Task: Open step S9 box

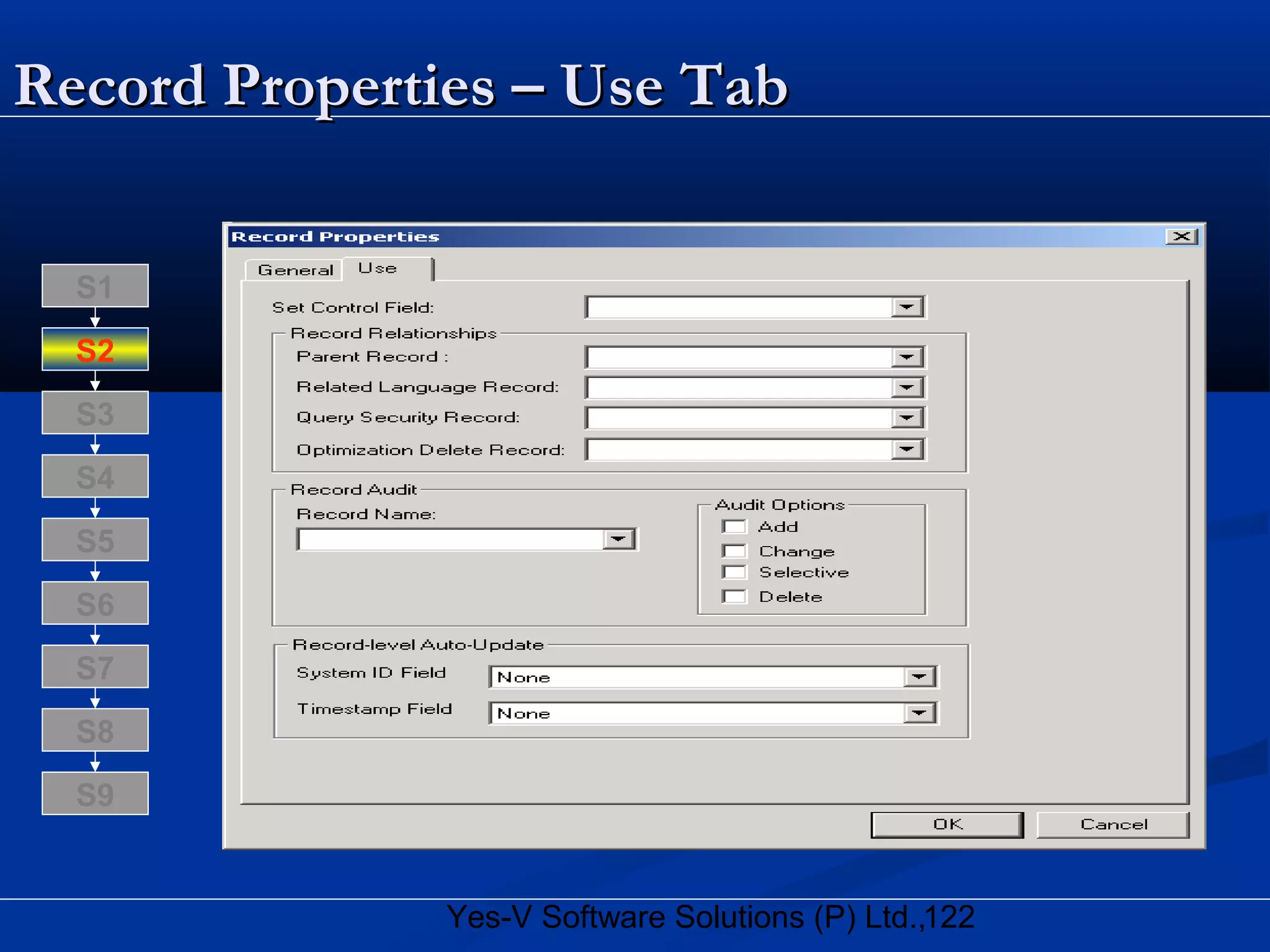Action: [x=95, y=793]
